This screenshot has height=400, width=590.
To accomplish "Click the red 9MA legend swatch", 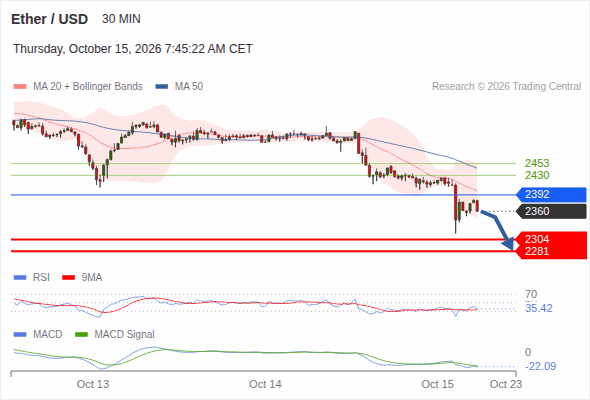I will 68,278.
